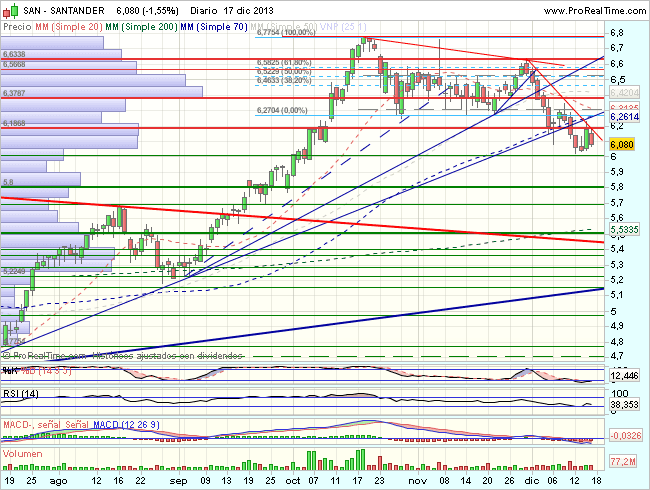Image resolution: width=650 pixels, height=490 pixels.
Task: Click the 6,8 price axis label
Action: [617, 33]
